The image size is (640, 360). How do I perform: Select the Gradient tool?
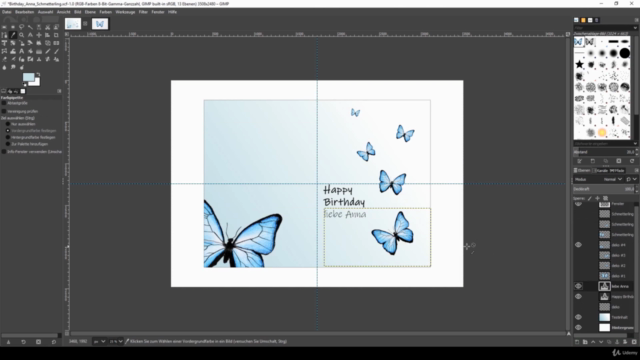[39, 51]
